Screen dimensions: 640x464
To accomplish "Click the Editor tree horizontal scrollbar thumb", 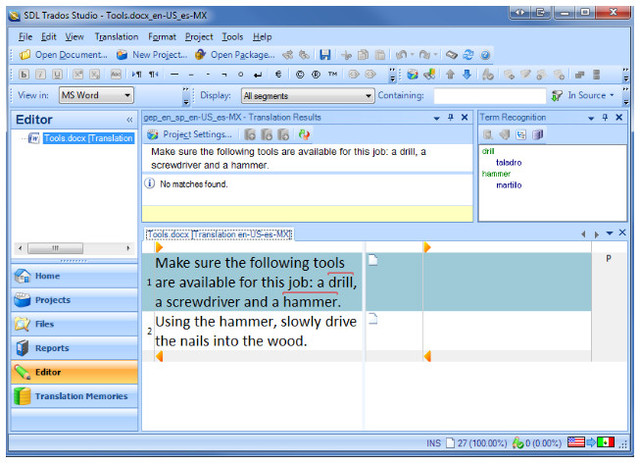I will coord(56,248).
